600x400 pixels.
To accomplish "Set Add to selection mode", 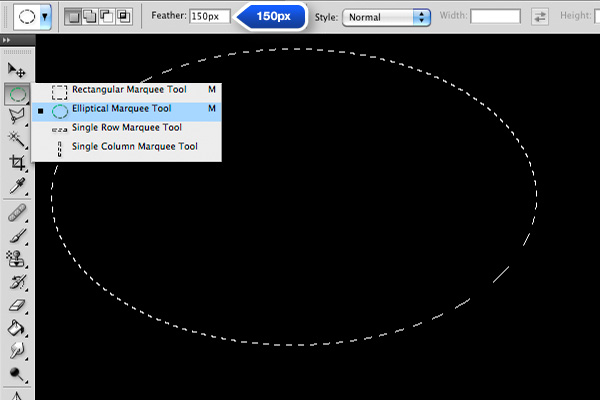I will pyautogui.click(x=90, y=16).
